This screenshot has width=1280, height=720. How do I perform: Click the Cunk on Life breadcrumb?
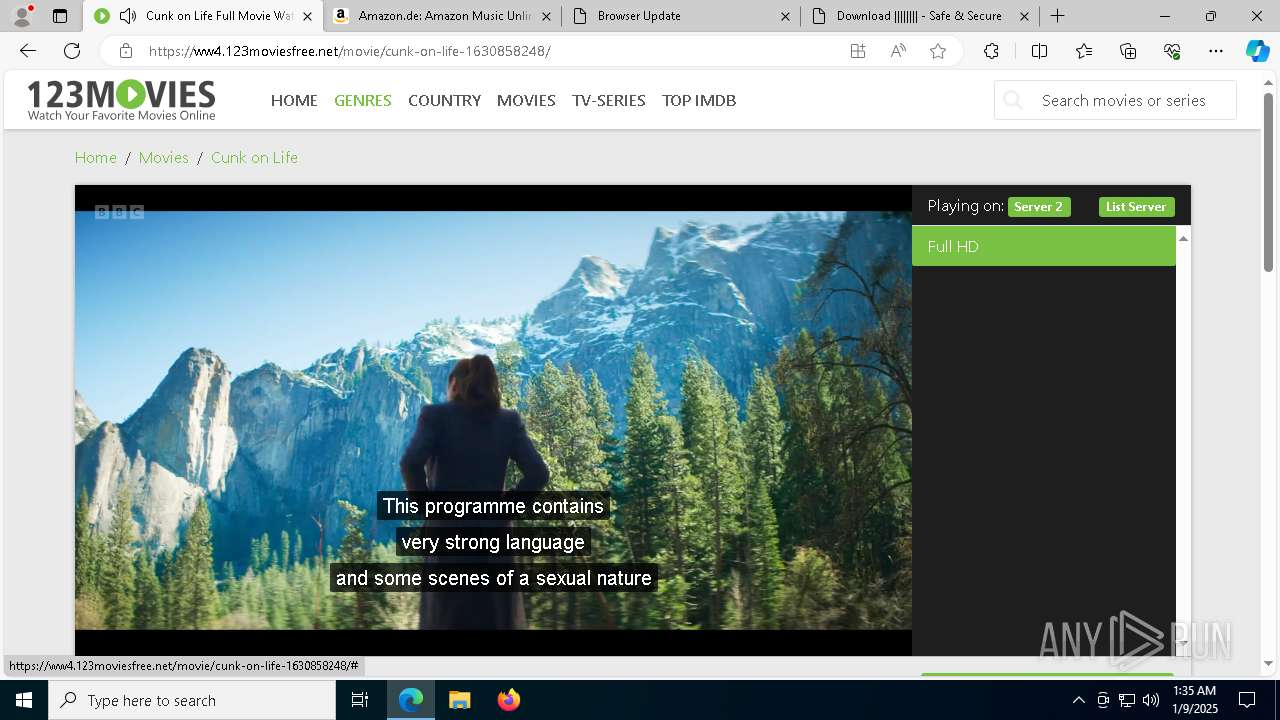(254, 157)
